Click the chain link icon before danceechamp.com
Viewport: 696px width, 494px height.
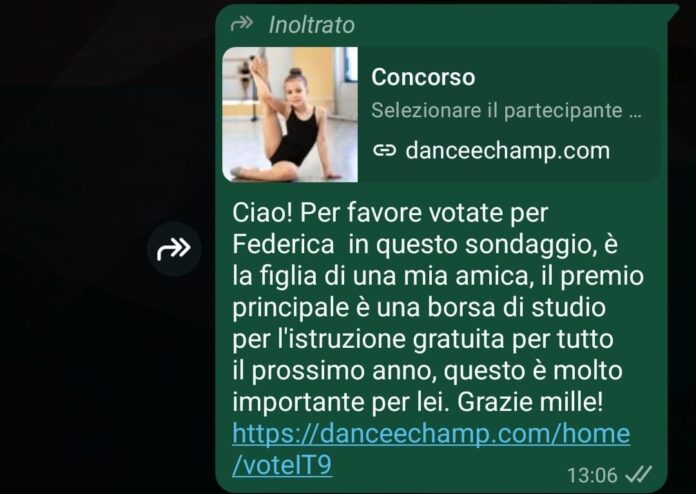[384, 150]
